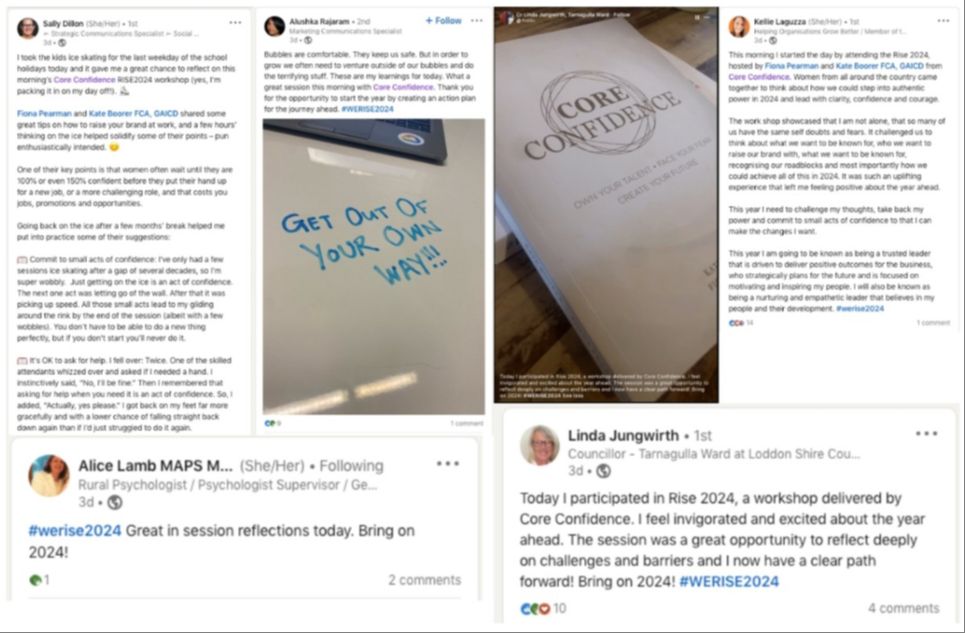965x633 pixels.
Task: Open the Core Confidence book photo
Action: click(x=606, y=205)
